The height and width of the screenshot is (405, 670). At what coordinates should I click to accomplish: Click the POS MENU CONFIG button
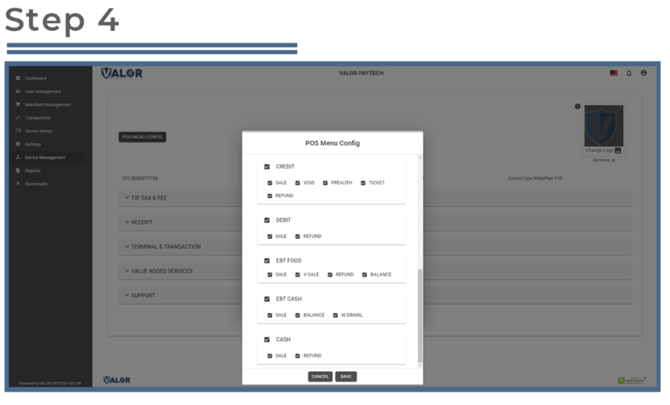(x=142, y=137)
